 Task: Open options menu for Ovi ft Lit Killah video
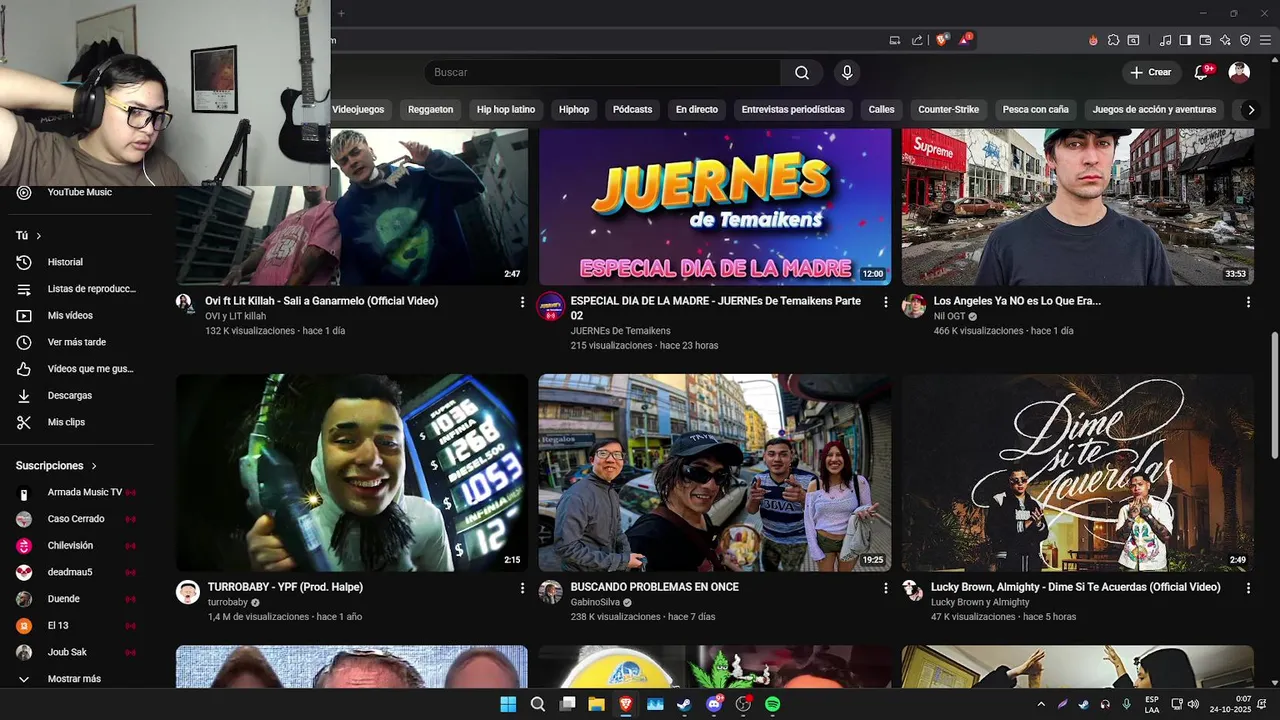tap(522, 302)
